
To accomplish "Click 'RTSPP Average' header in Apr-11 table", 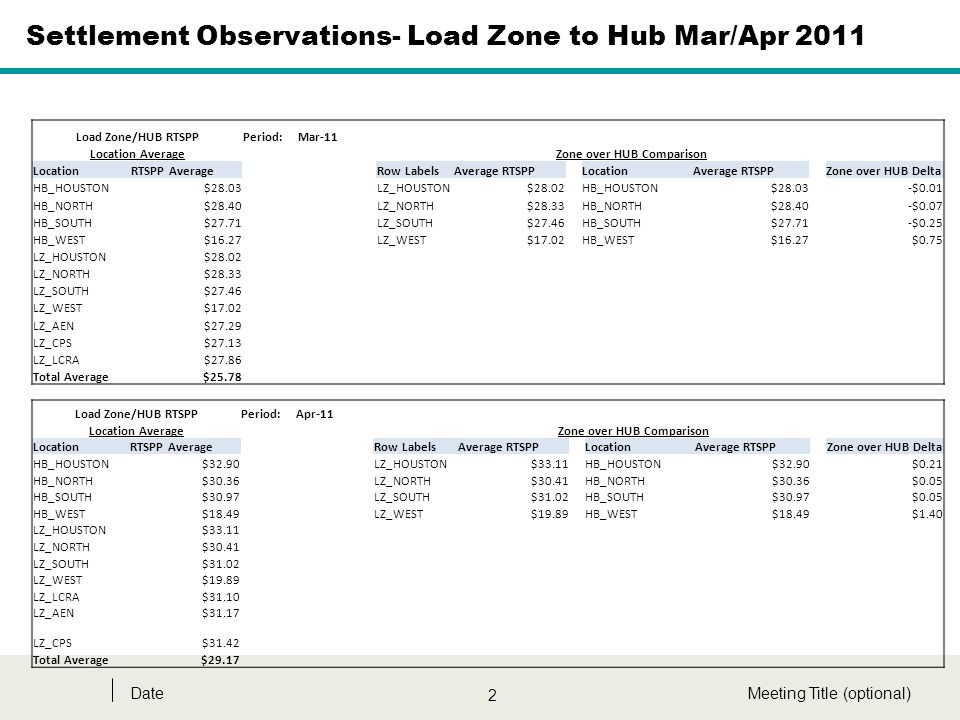I will 171,447.
